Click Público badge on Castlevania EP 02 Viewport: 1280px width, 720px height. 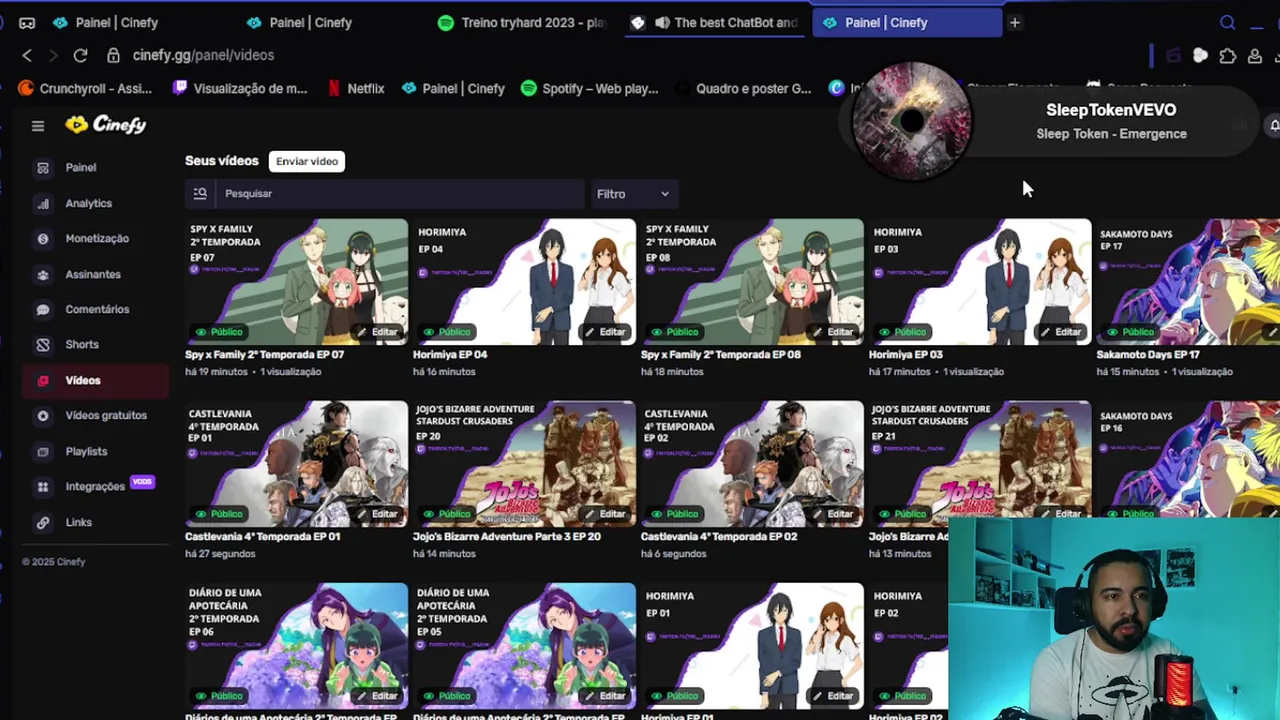(x=676, y=513)
